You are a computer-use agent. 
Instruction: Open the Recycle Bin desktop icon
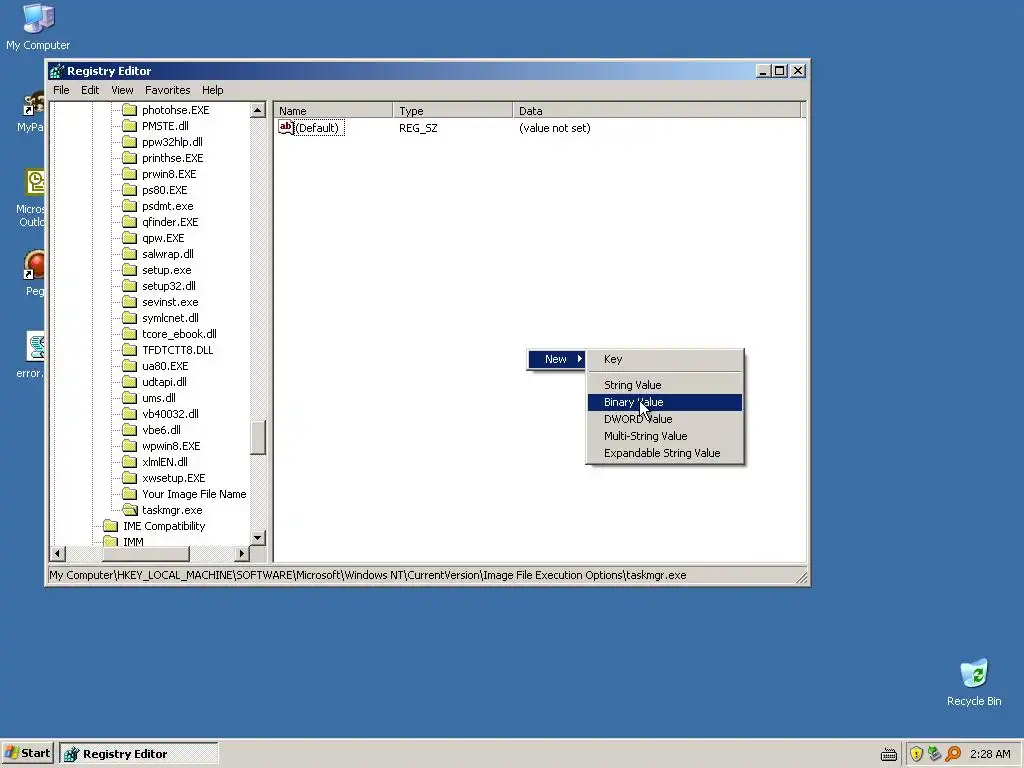[x=974, y=682]
